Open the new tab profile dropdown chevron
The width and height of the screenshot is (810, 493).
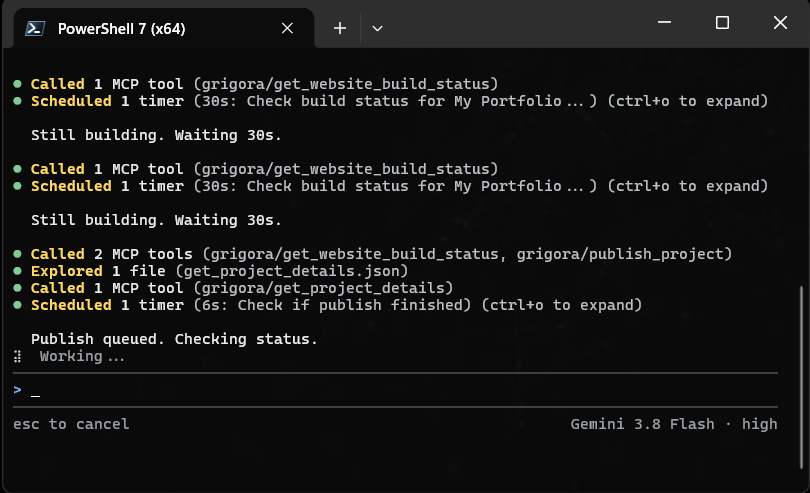tap(377, 28)
